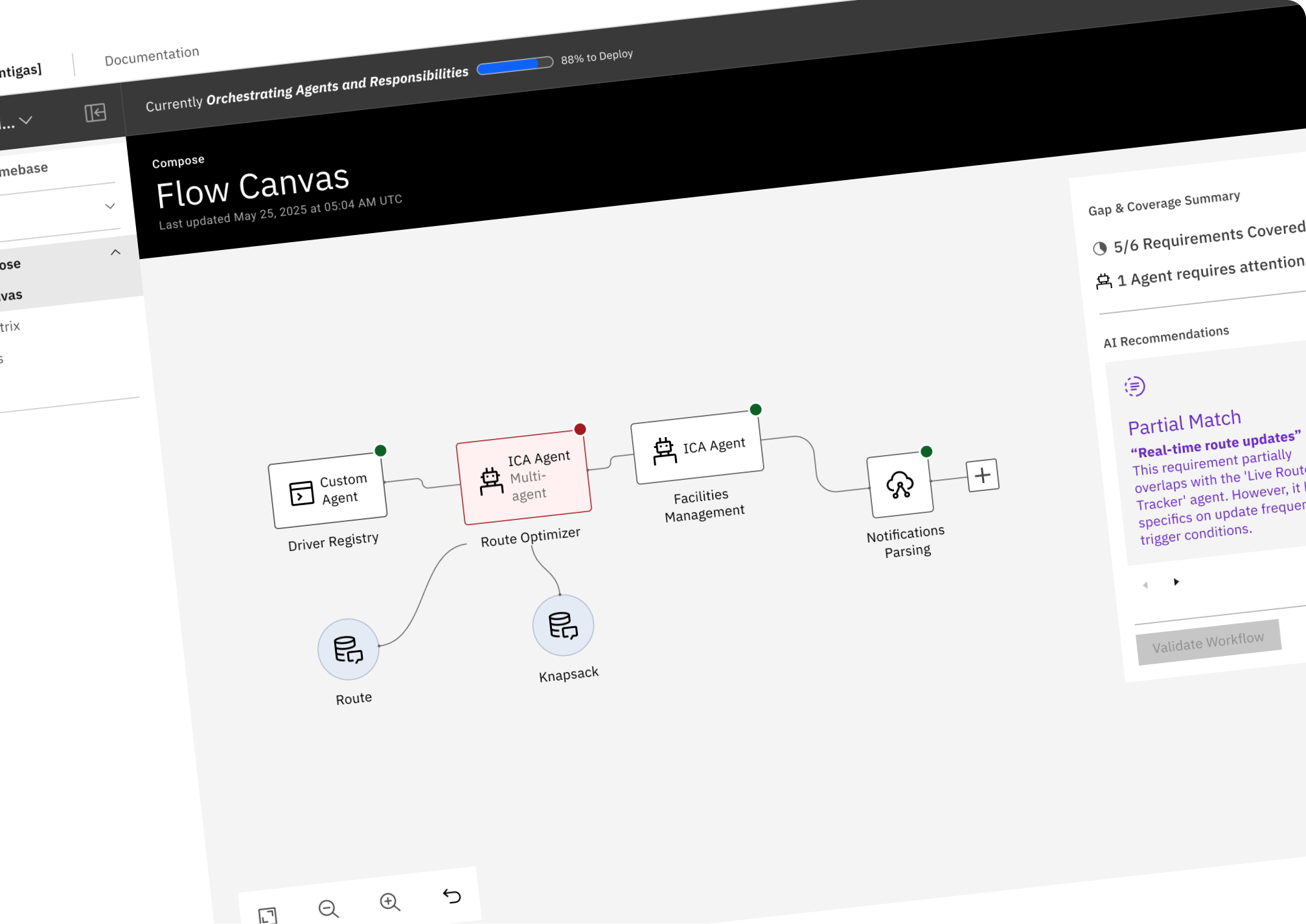The width and height of the screenshot is (1306, 924).
Task: Click the 88% to Deploy progress bar
Action: click(x=515, y=64)
